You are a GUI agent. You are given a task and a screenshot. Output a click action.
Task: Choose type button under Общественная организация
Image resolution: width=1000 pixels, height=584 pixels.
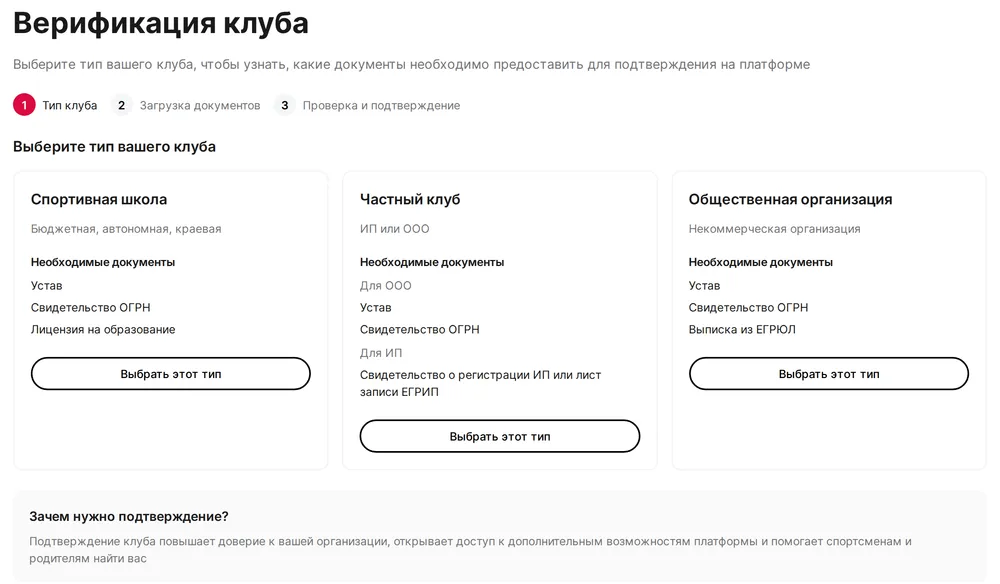[828, 374]
